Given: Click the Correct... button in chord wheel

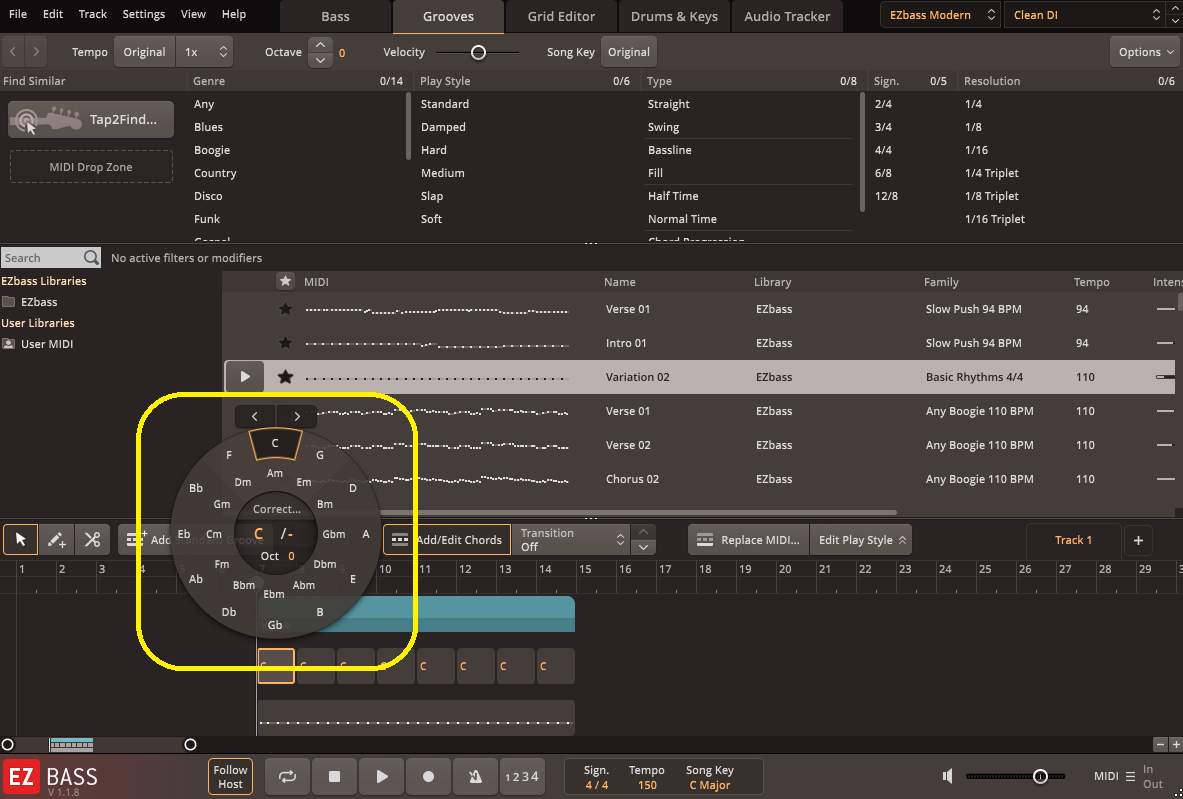Looking at the screenshot, I should [x=276, y=509].
